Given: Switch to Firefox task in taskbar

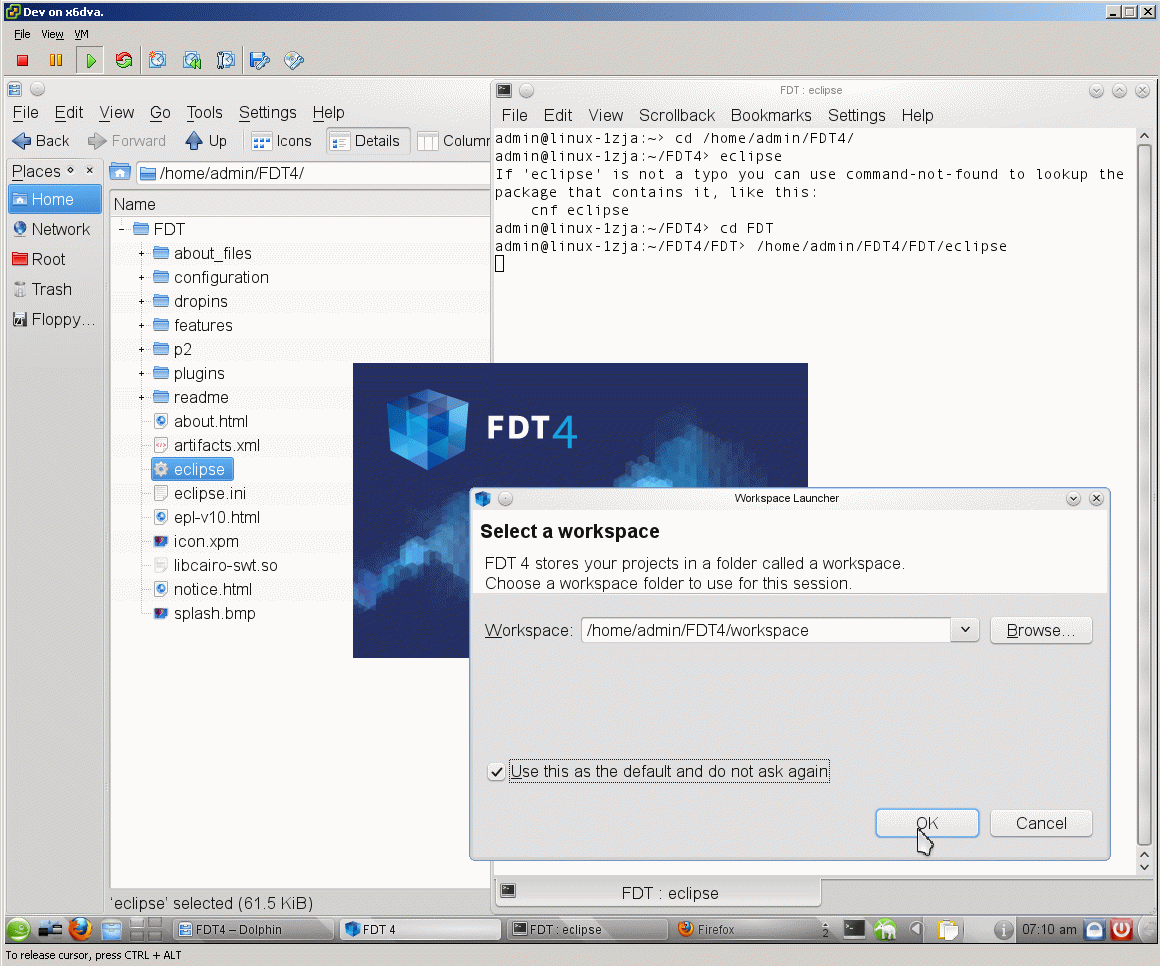Looking at the screenshot, I should coord(746,929).
